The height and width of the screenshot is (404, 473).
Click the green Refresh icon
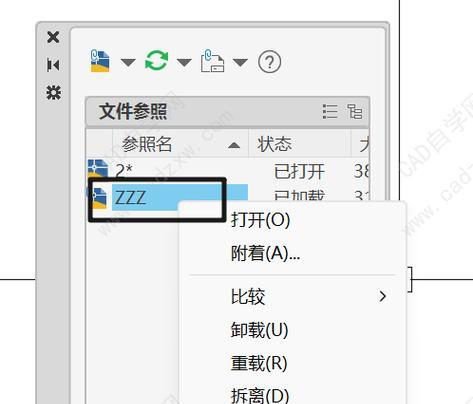tap(156, 61)
